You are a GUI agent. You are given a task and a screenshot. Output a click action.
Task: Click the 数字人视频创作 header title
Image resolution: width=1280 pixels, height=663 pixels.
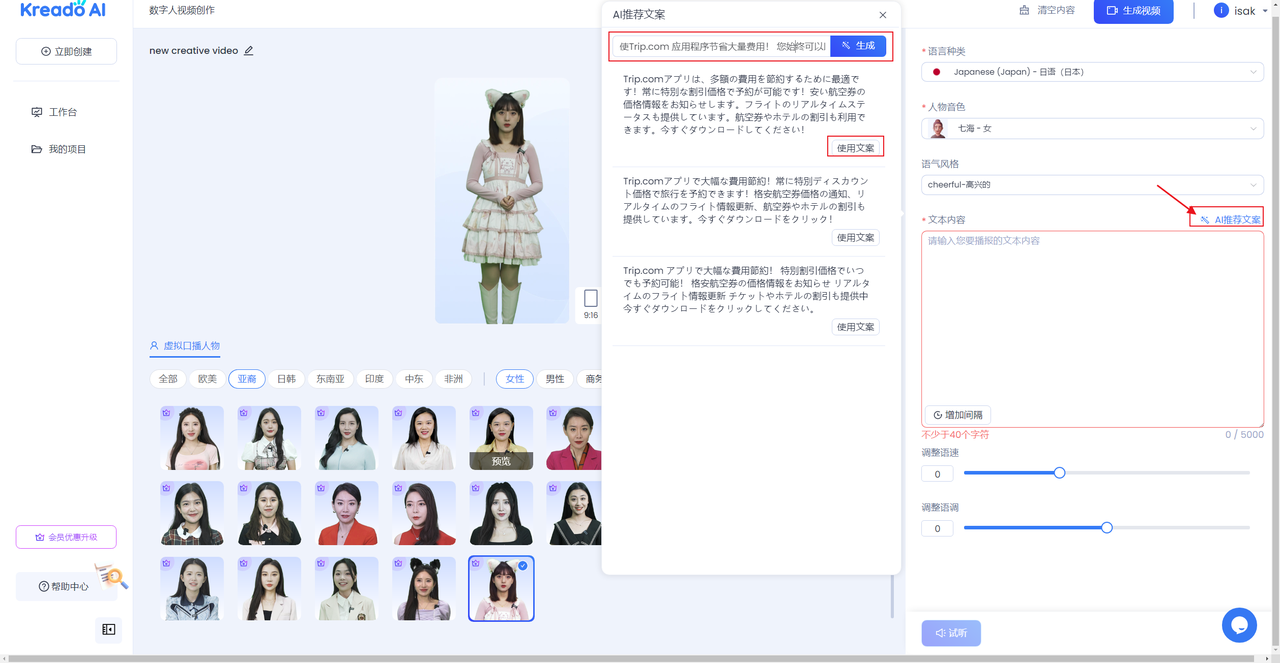(182, 11)
